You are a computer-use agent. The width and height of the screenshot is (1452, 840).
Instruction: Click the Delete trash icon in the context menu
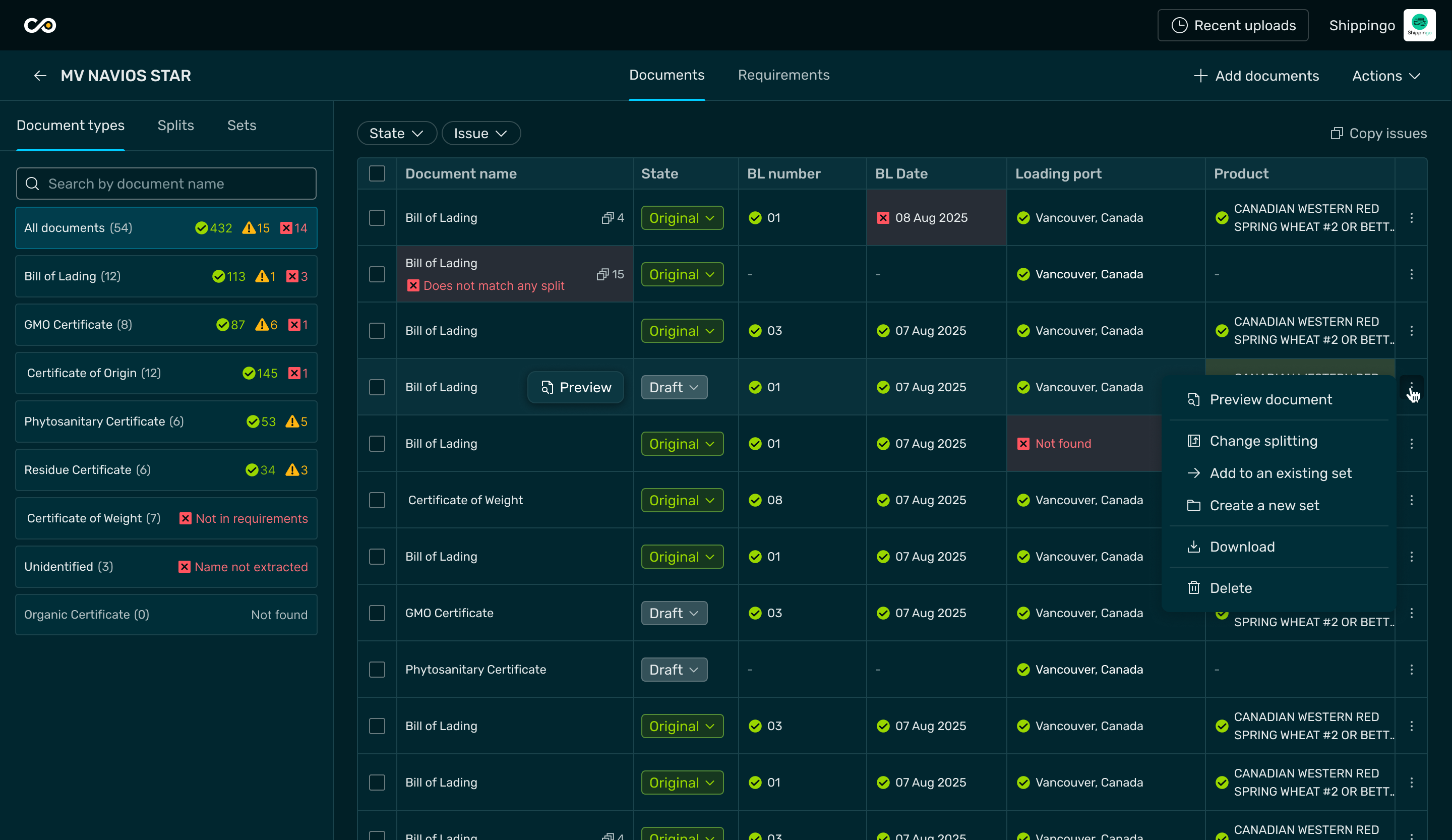(x=1193, y=588)
